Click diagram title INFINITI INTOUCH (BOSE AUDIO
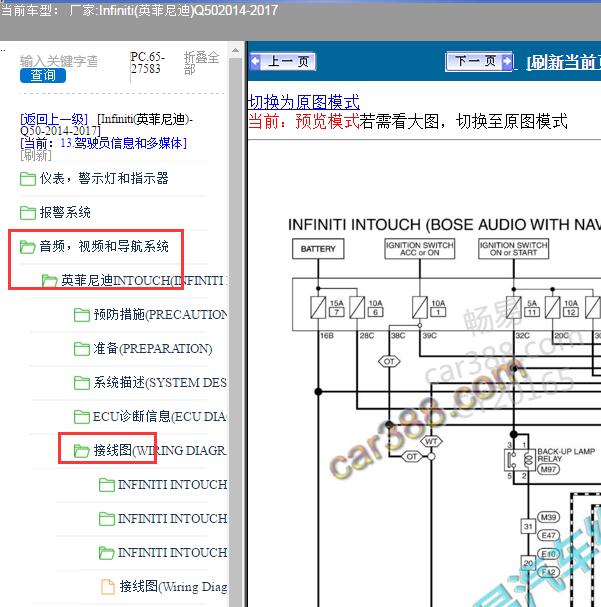Screen dimensions: 601x607 pos(444,225)
